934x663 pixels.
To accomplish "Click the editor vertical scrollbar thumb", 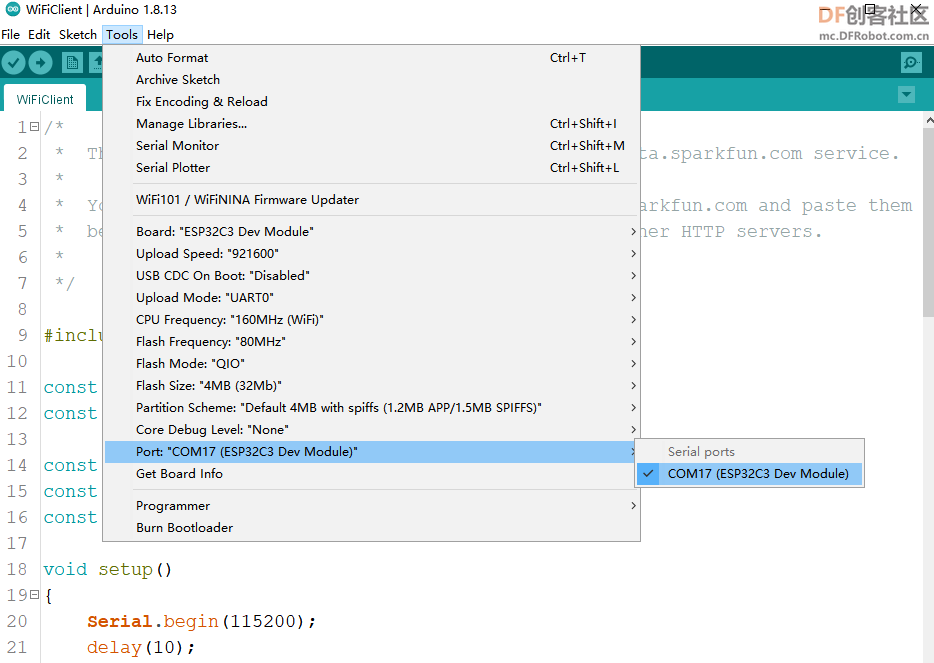I will 928,223.
